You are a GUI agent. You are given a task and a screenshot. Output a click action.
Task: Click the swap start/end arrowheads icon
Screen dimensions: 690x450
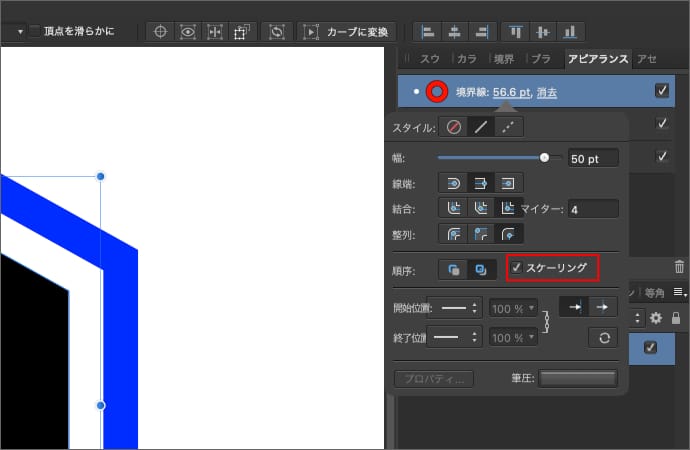tap(603, 338)
